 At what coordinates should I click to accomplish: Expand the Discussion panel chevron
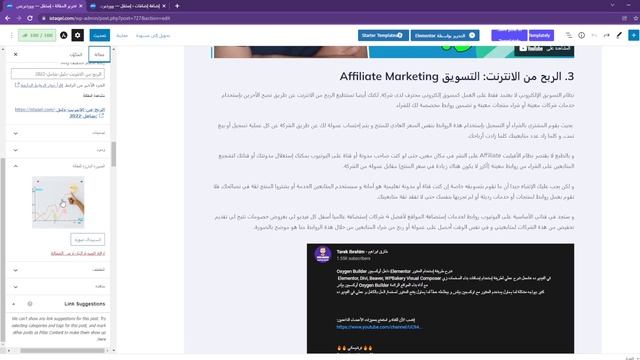click(x=16, y=287)
